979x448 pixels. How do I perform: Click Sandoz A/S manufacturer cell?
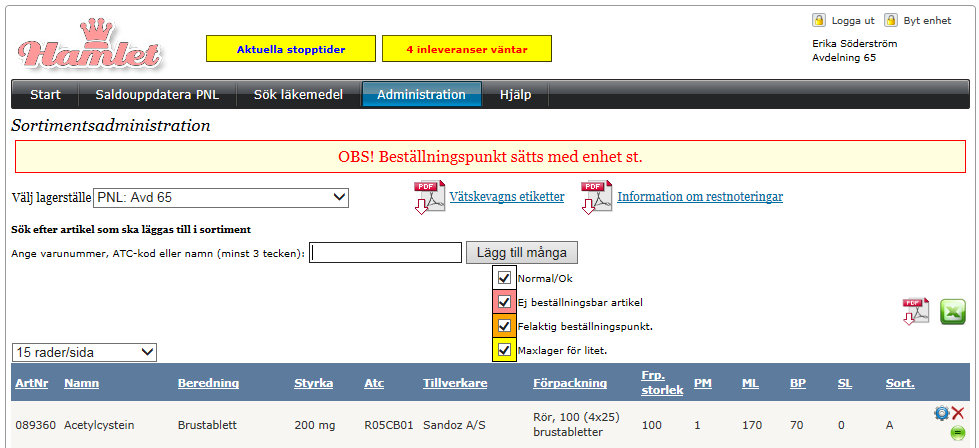point(455,426)
